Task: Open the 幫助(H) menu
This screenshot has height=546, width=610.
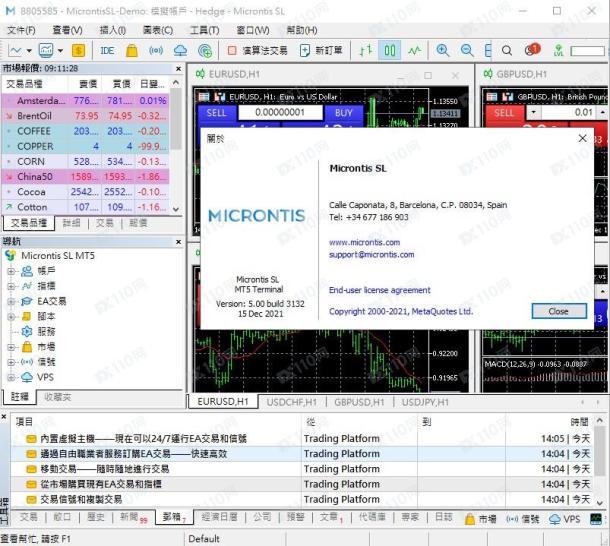Action: 301,30
